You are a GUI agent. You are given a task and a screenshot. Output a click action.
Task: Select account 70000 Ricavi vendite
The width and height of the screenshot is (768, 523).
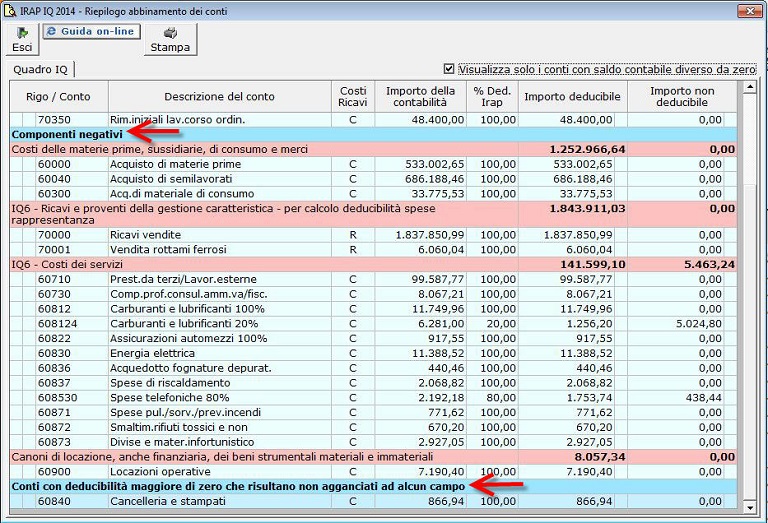(373, 235)
